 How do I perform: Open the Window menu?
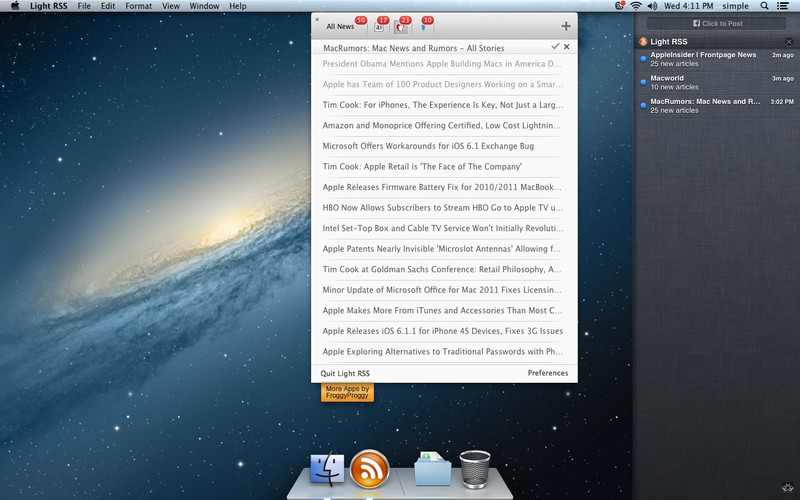204,6
